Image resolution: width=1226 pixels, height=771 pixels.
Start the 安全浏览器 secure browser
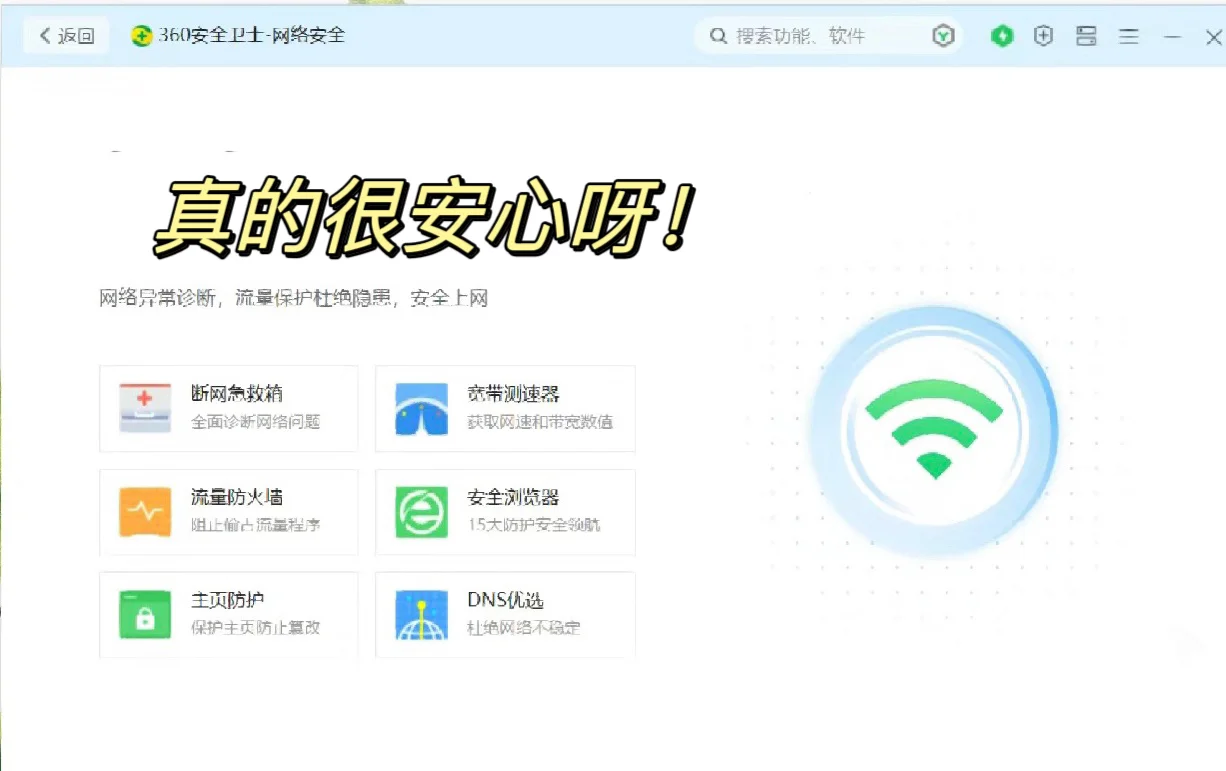pos(505,511)
